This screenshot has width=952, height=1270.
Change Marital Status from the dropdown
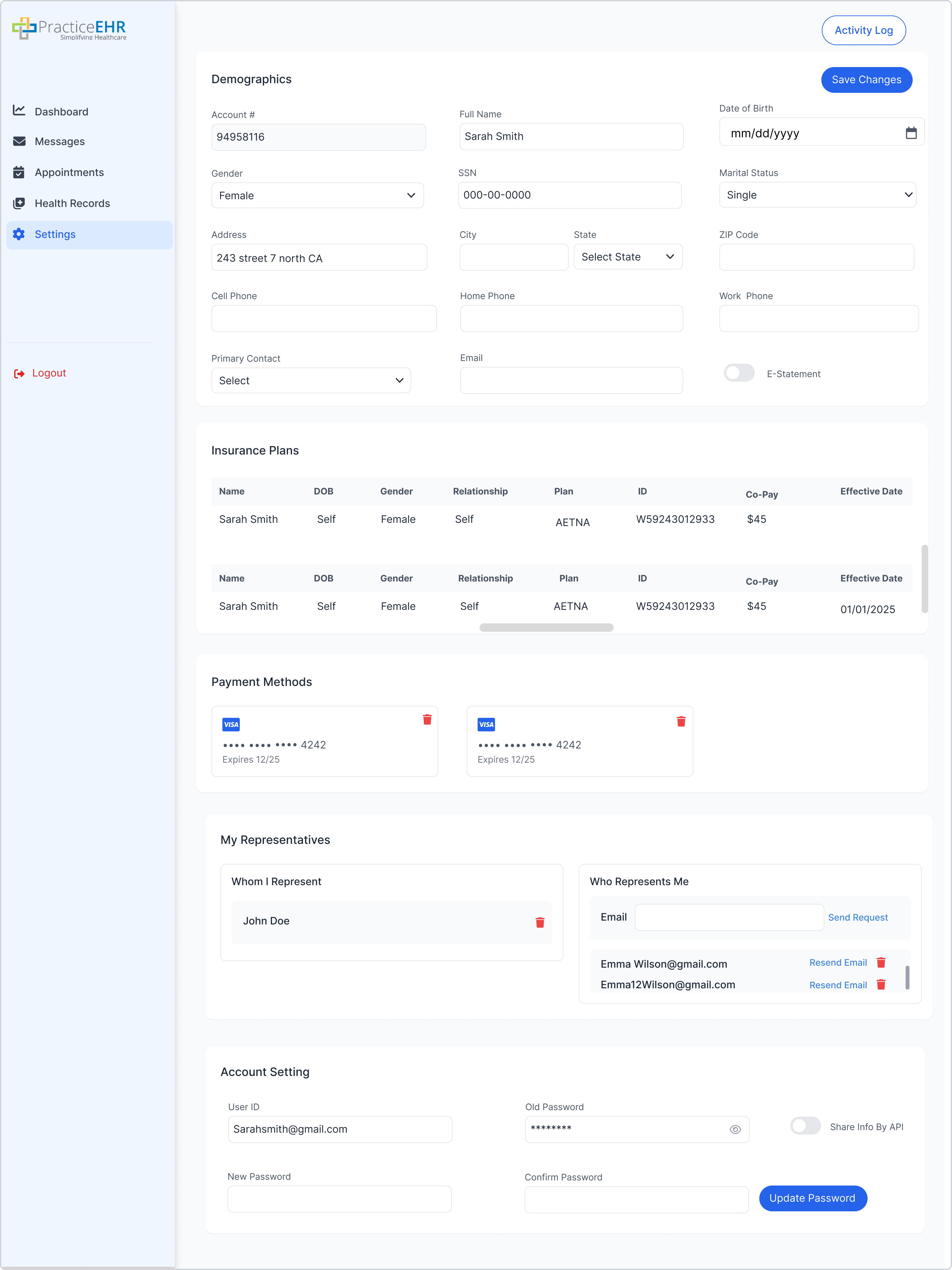point(818,195)
